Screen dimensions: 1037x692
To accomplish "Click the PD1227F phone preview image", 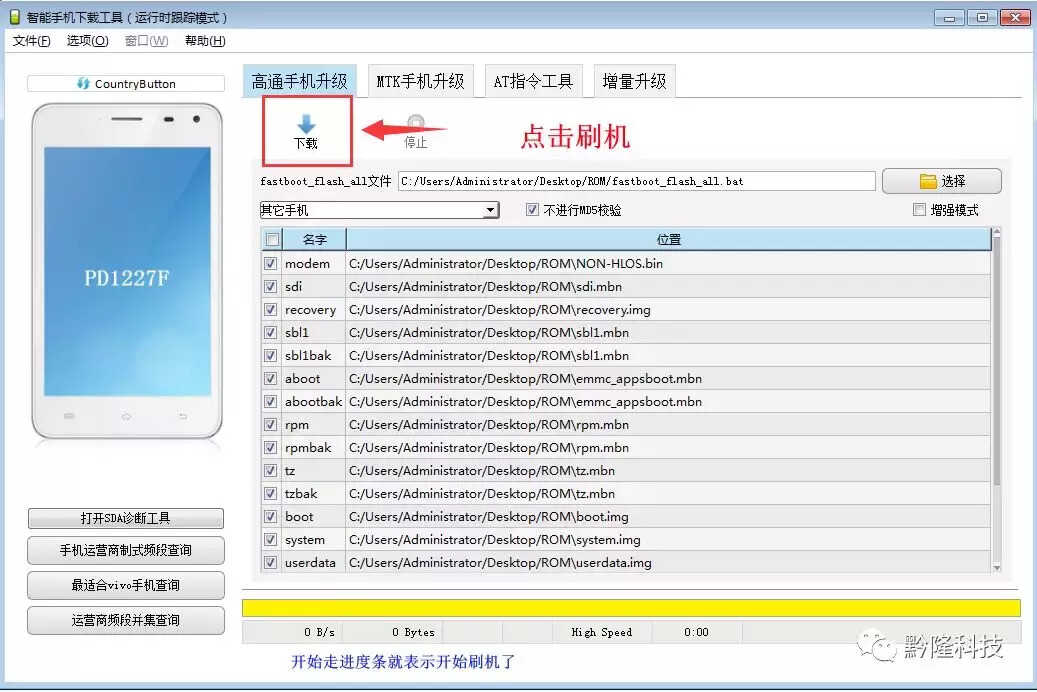I will click(127, 271).
